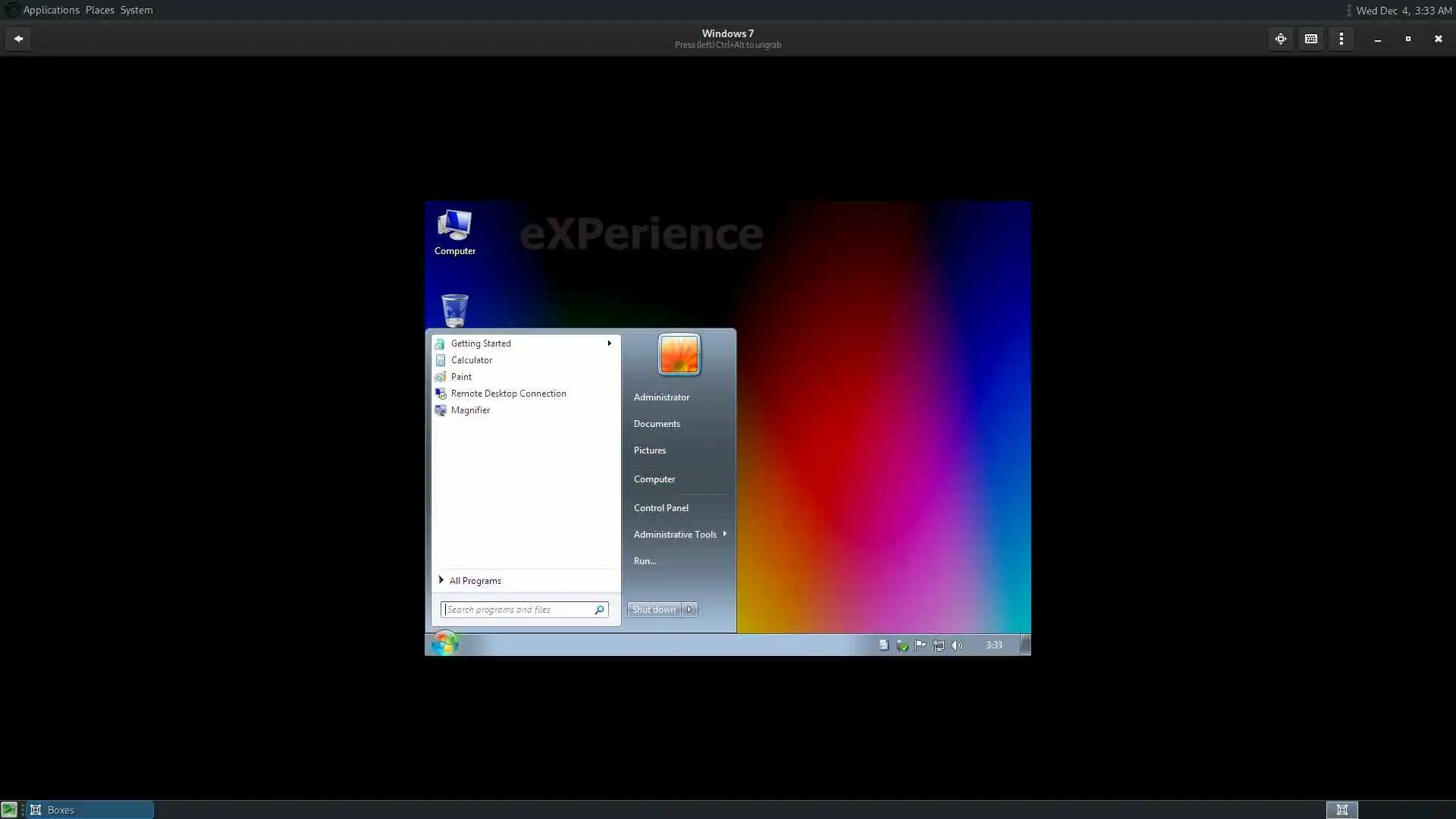Click the user account picture thumbnail
The image size is (1456, 819).
coord(679,354)
